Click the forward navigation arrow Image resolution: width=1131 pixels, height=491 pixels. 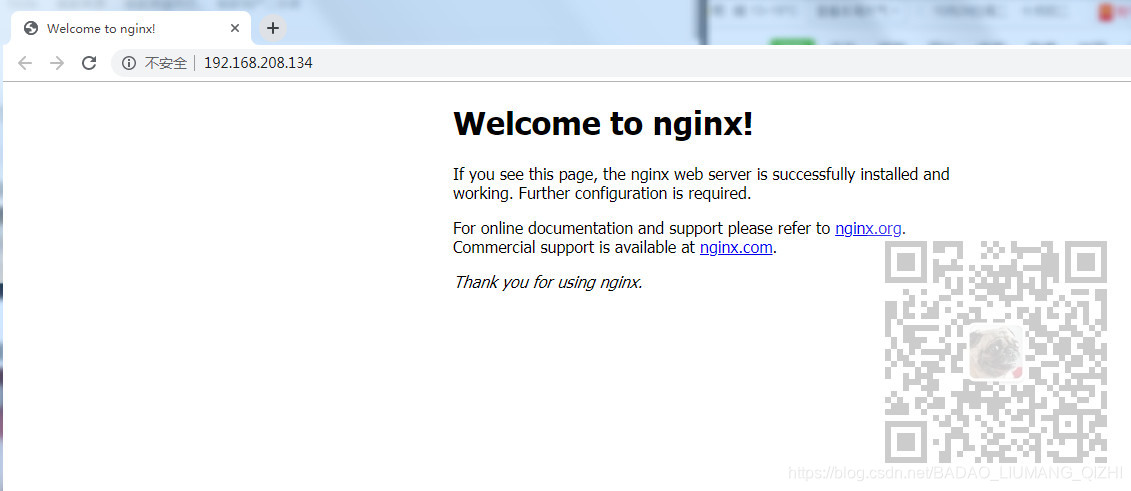click(x=57, y=63)
